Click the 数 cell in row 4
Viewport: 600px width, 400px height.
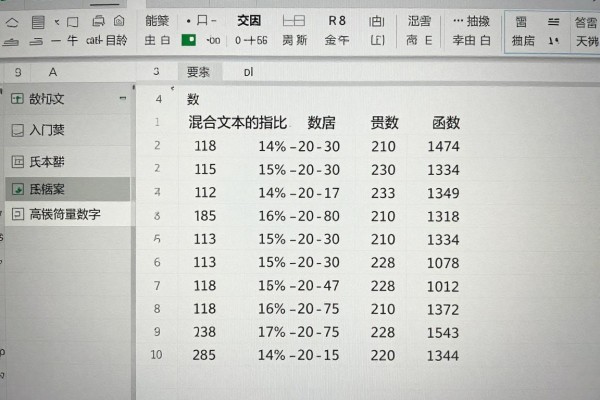tap(193, 100)
